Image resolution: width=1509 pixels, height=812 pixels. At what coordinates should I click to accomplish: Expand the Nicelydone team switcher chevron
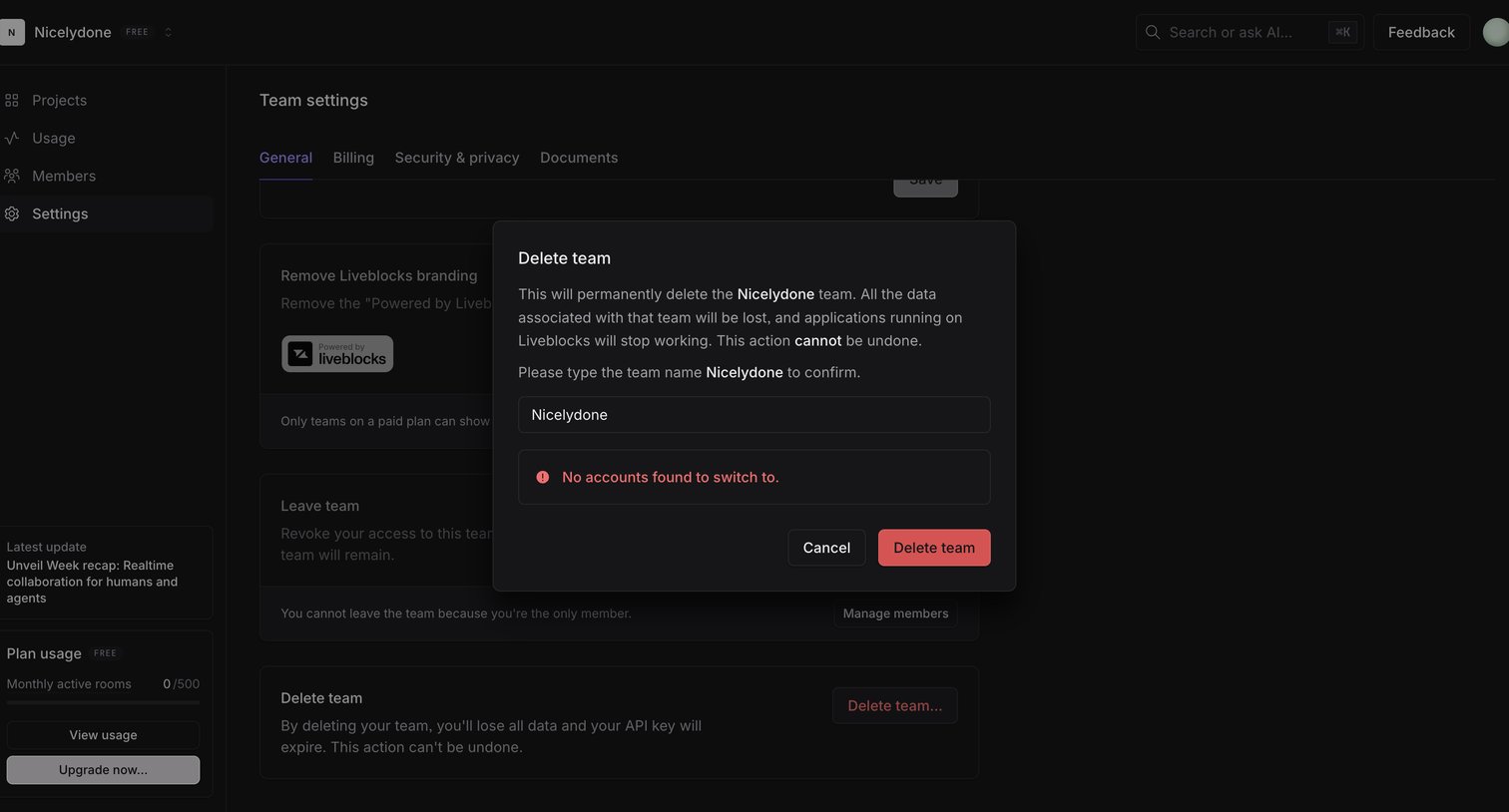click(168, 32)
